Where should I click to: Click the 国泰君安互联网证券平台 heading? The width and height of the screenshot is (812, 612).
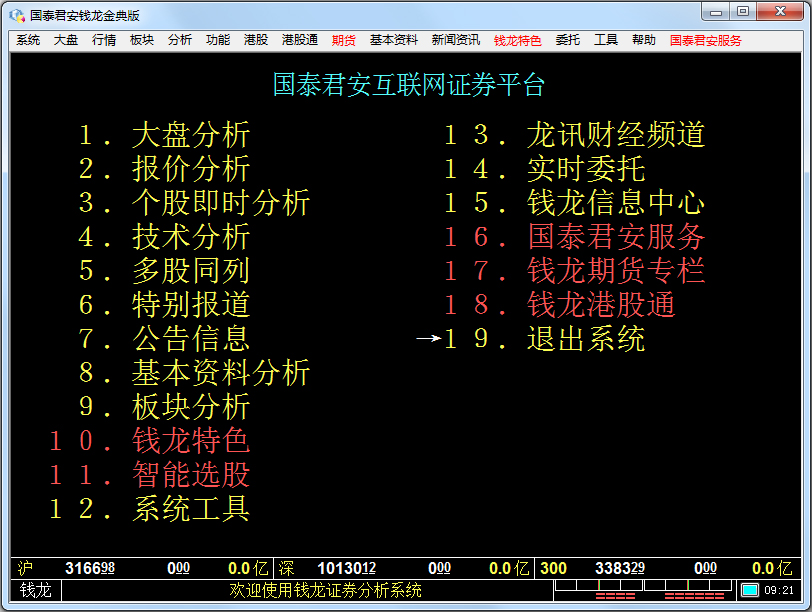[x=409, y=85]
